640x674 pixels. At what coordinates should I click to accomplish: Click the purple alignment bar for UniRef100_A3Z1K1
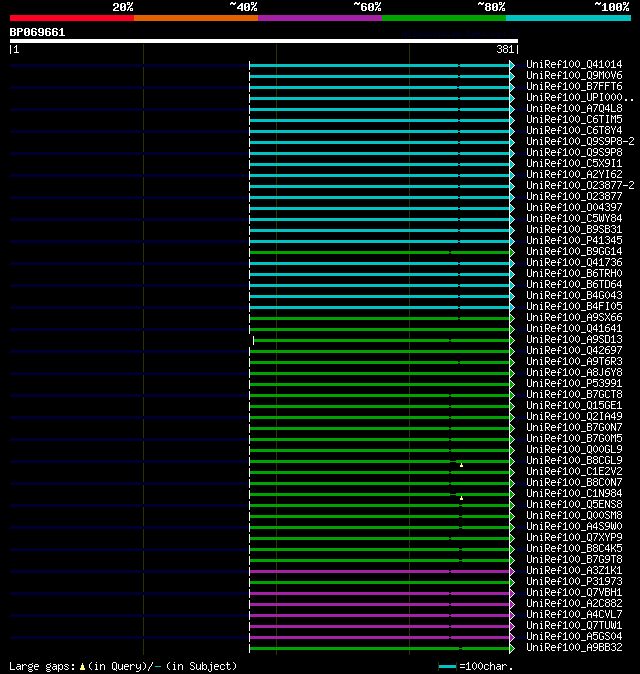tap(380, 572)
